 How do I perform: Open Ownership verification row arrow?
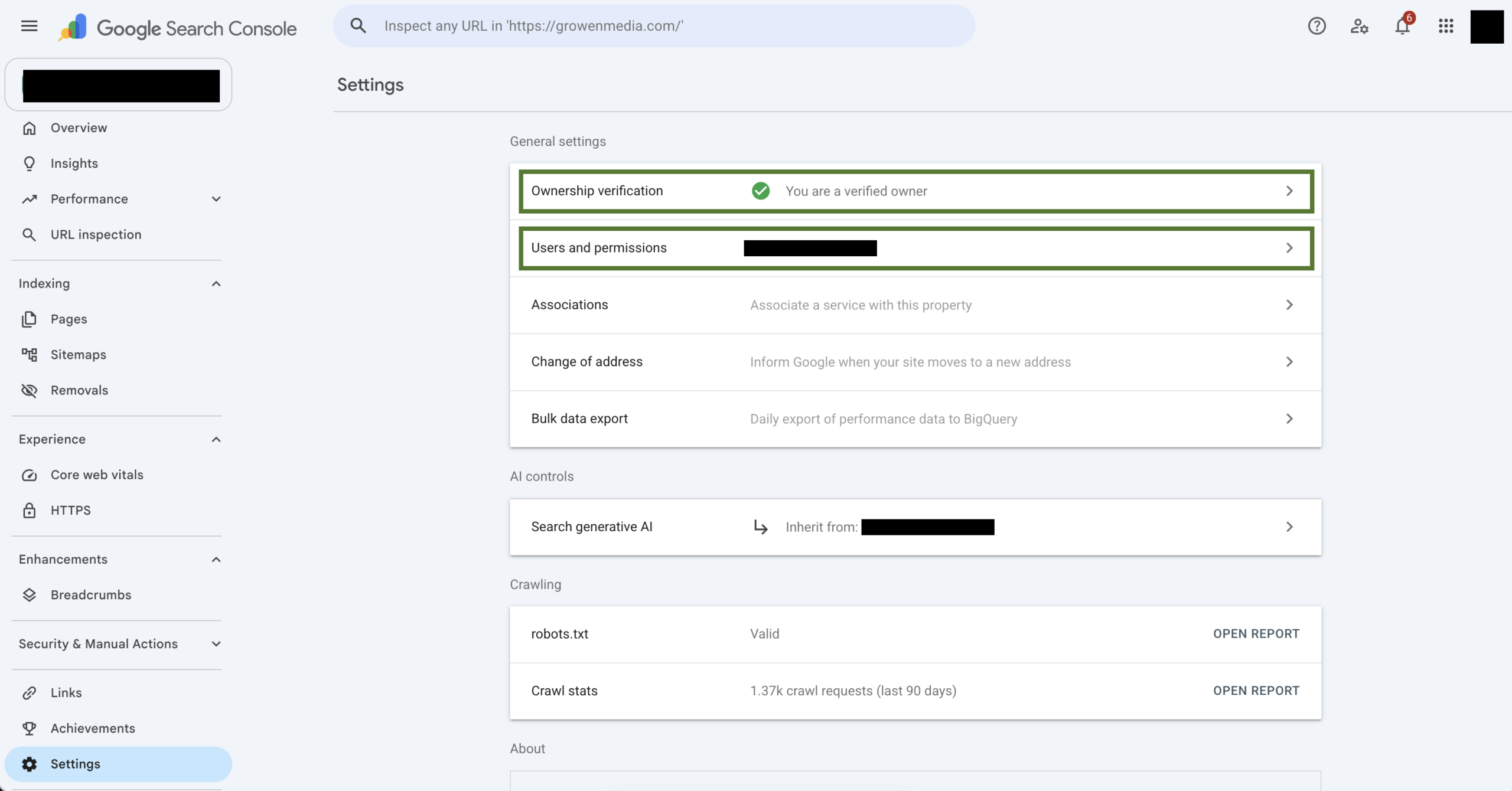(1289, 191)
